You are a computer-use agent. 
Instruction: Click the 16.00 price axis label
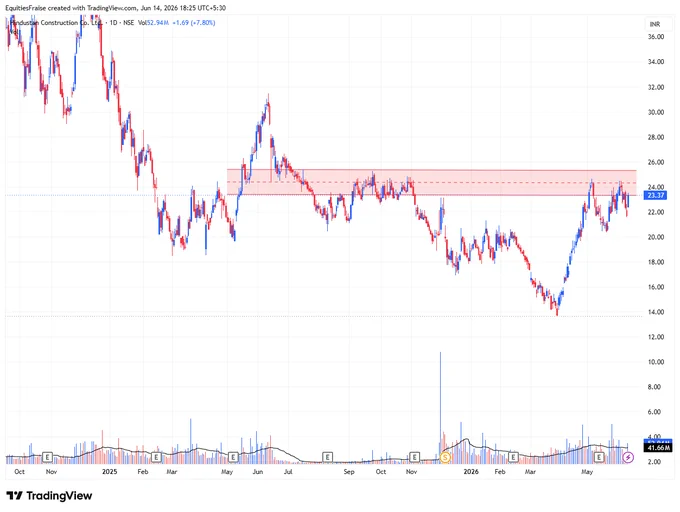click(x=656, y=287)
